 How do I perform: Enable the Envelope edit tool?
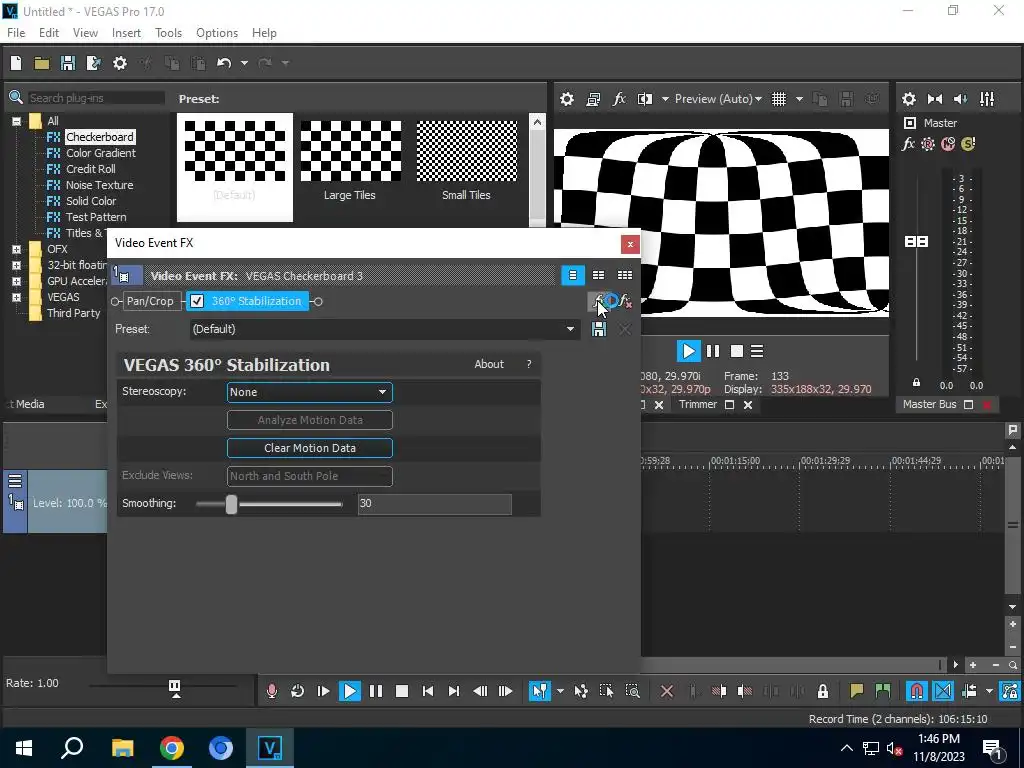coord(581,691)
